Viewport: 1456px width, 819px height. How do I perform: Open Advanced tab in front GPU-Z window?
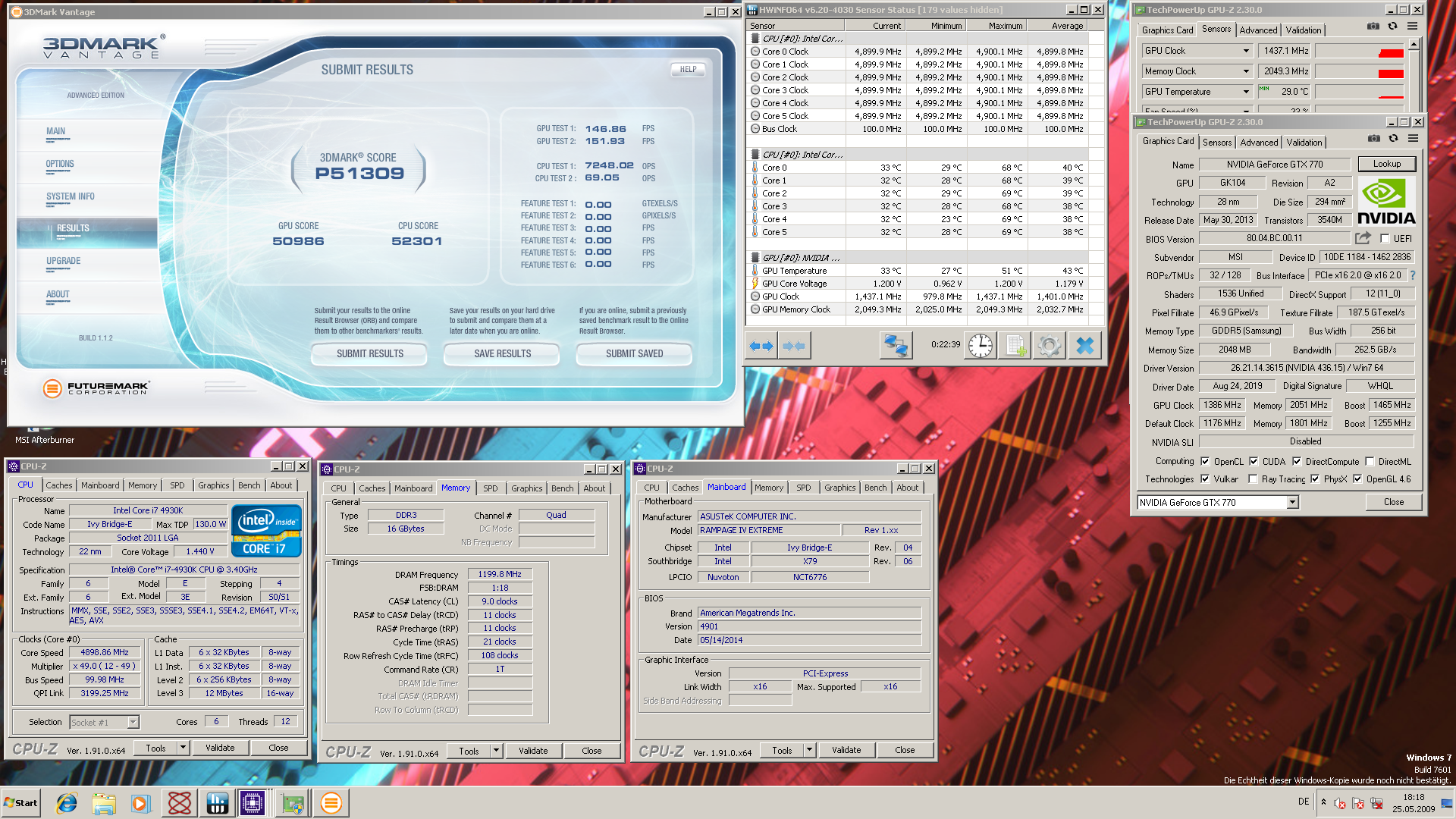pos(1259,143)
